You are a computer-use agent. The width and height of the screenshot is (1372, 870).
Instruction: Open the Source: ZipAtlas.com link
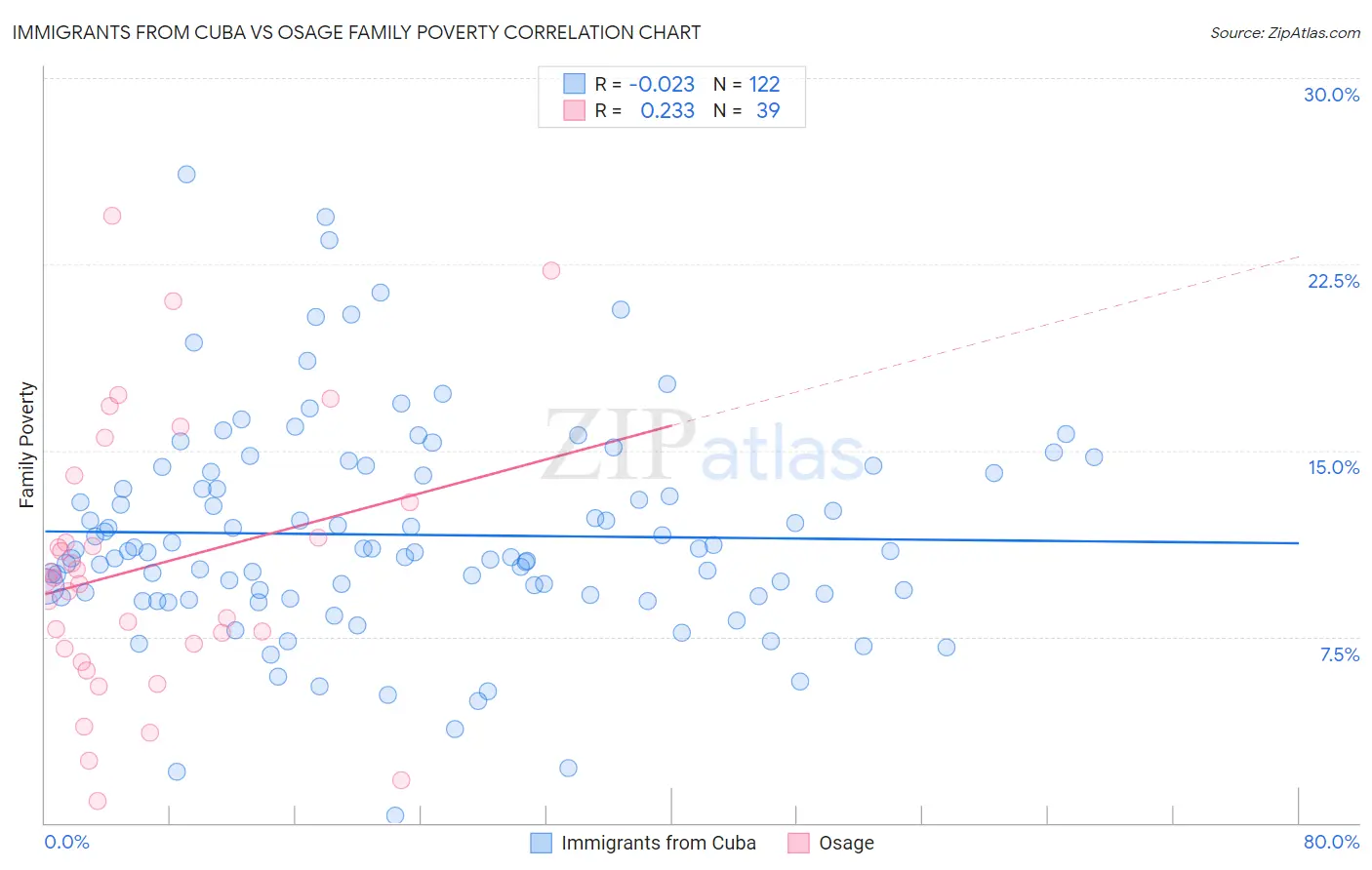point(1285,32)
